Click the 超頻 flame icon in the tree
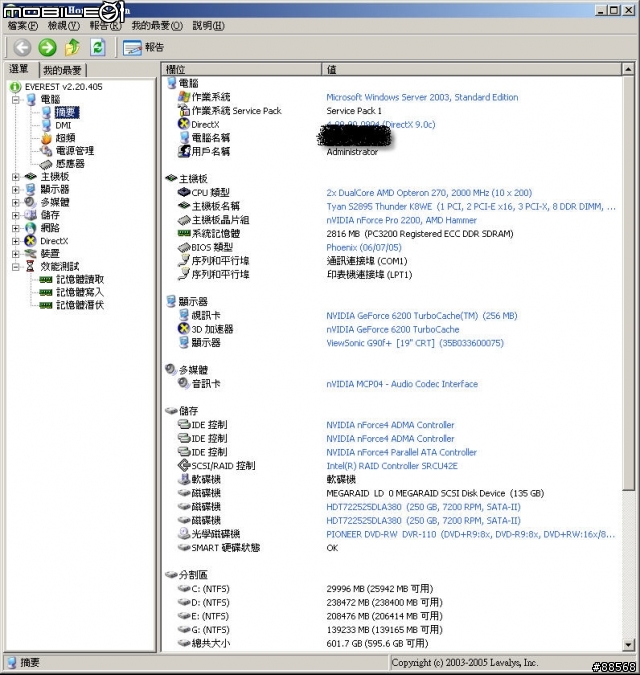This screenshot has width=640, height=675. click(46, 138)
